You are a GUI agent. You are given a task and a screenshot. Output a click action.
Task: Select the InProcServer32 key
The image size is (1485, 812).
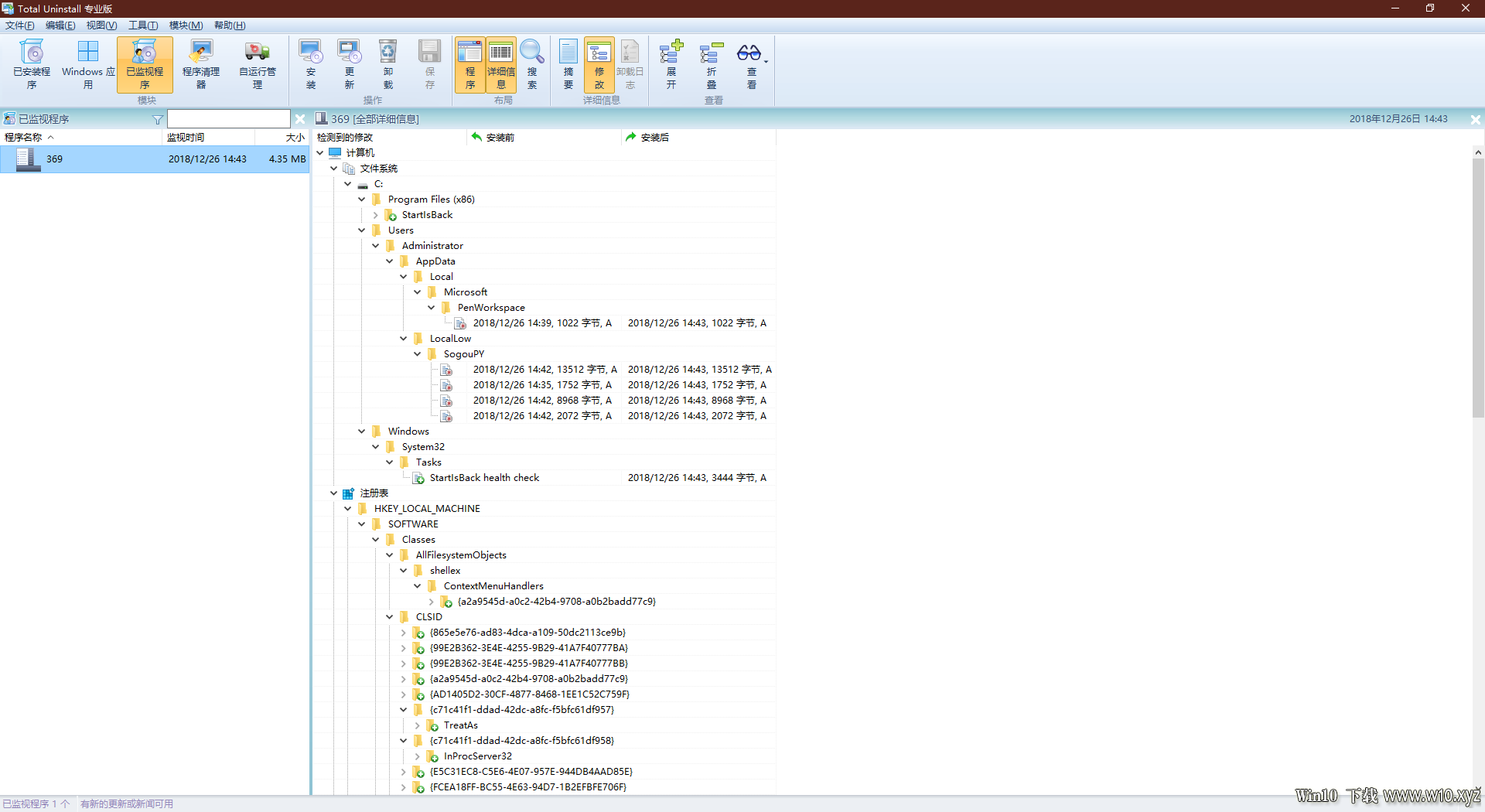pyautogui.click(x=478, y=756)
